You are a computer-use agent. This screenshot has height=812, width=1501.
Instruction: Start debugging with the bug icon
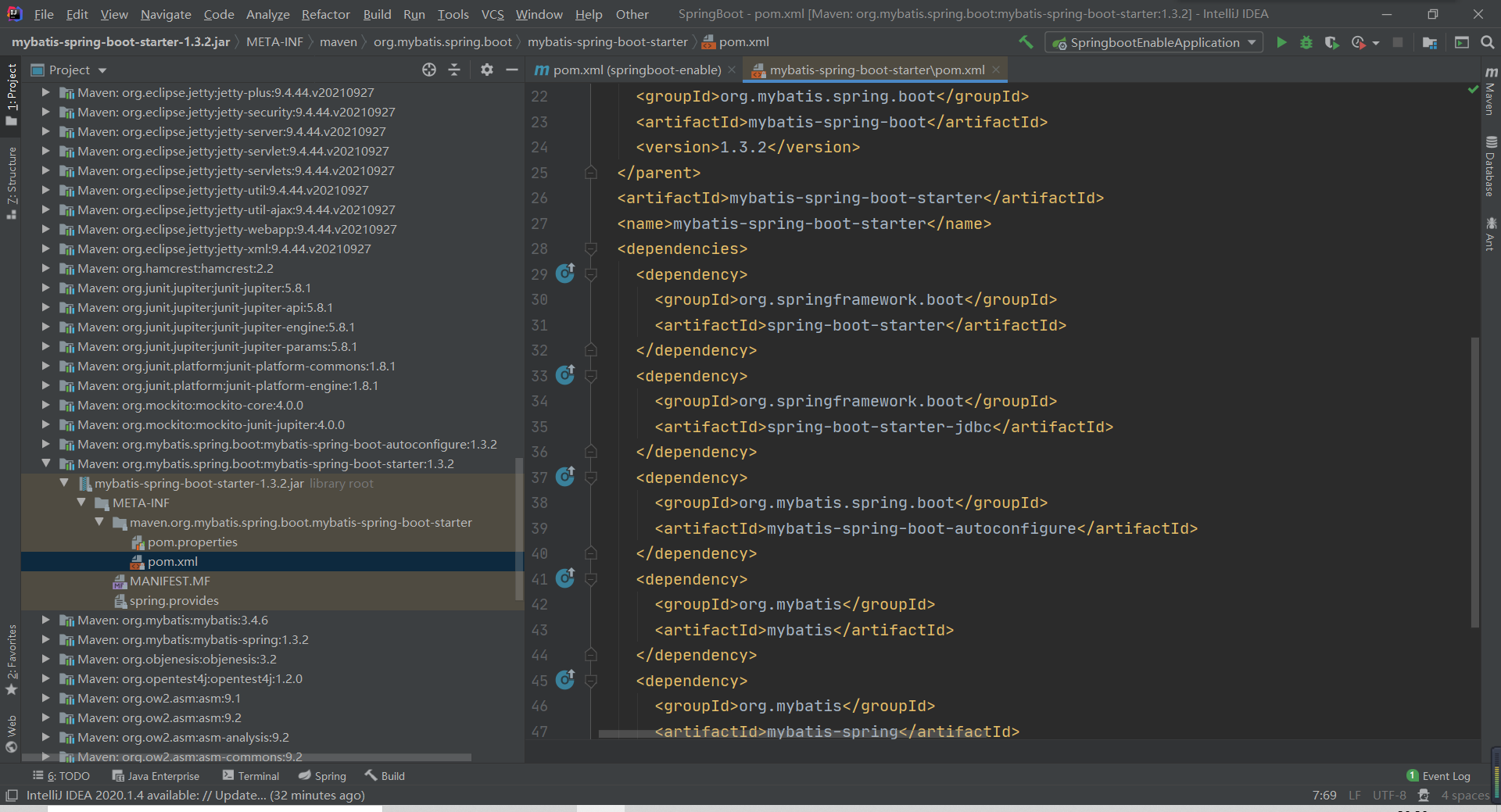[1306, 42]
